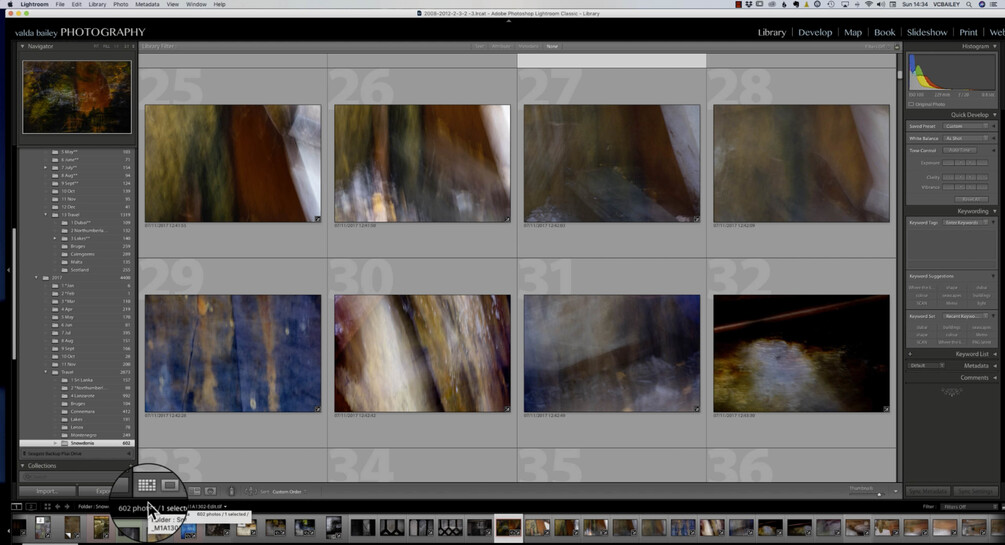Hide the top module panel with the arrow
1005x545 pixels.
(509, 21)
